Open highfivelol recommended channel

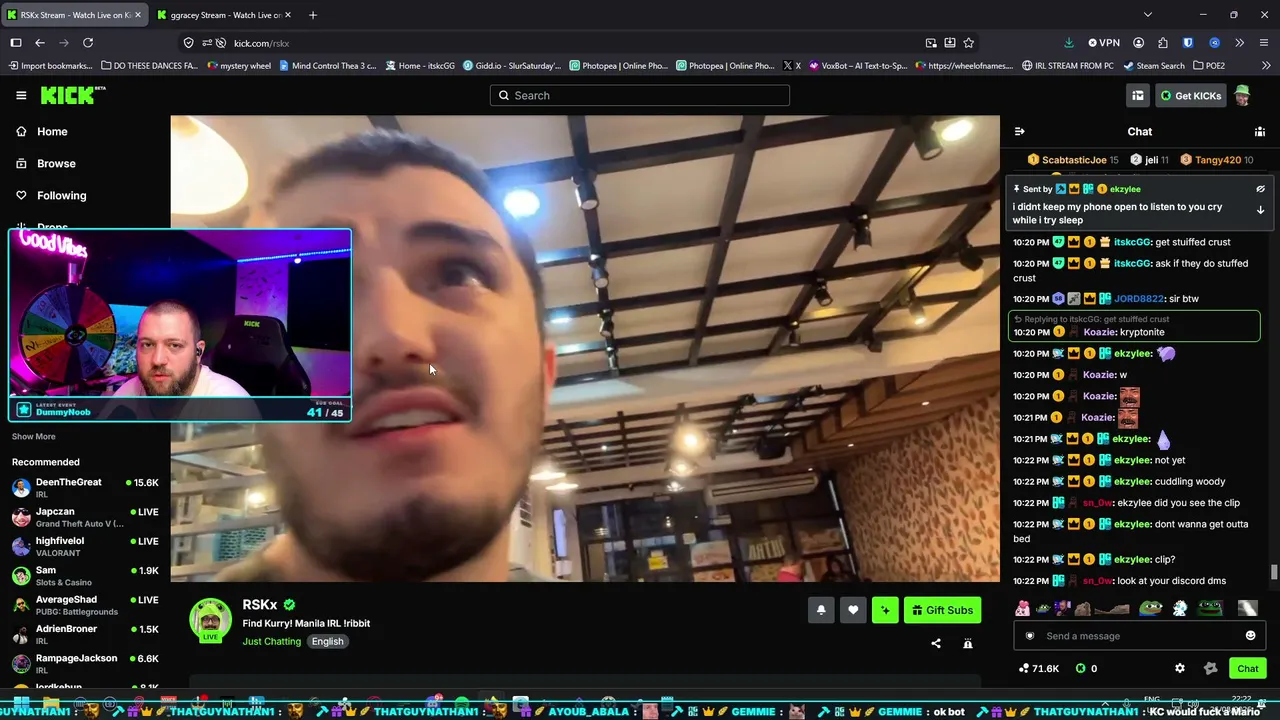(x=85, y=546)
